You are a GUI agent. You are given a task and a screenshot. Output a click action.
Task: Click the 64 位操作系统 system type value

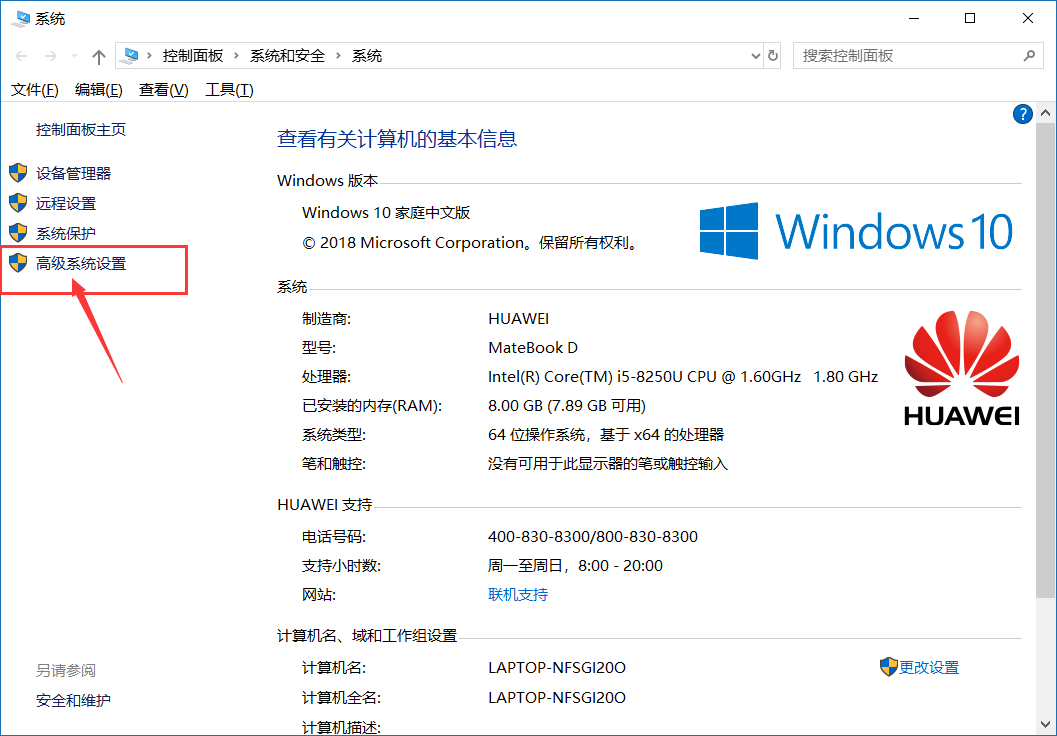tap(605, 435)
